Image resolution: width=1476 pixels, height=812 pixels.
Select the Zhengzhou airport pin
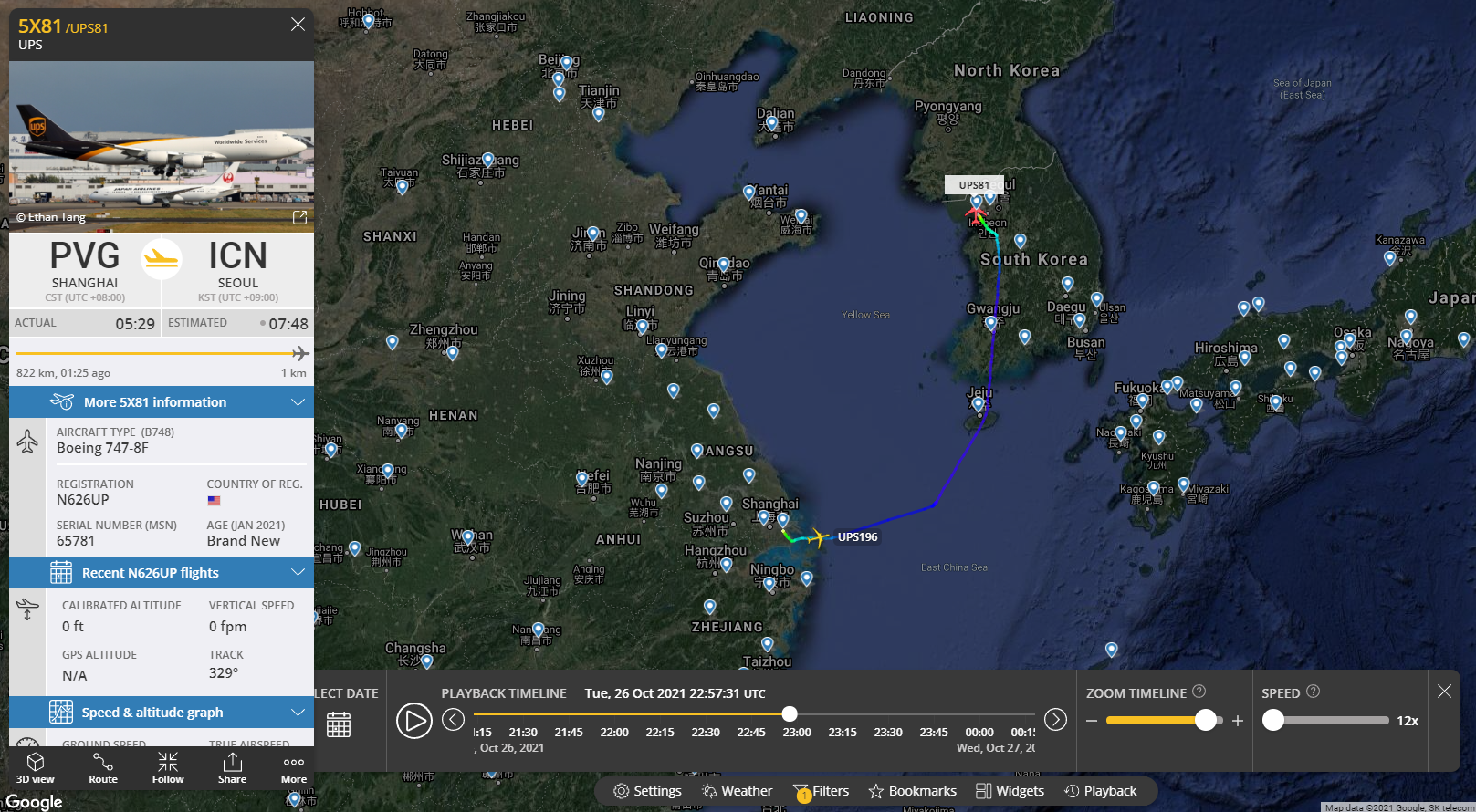tap(452, 352)
